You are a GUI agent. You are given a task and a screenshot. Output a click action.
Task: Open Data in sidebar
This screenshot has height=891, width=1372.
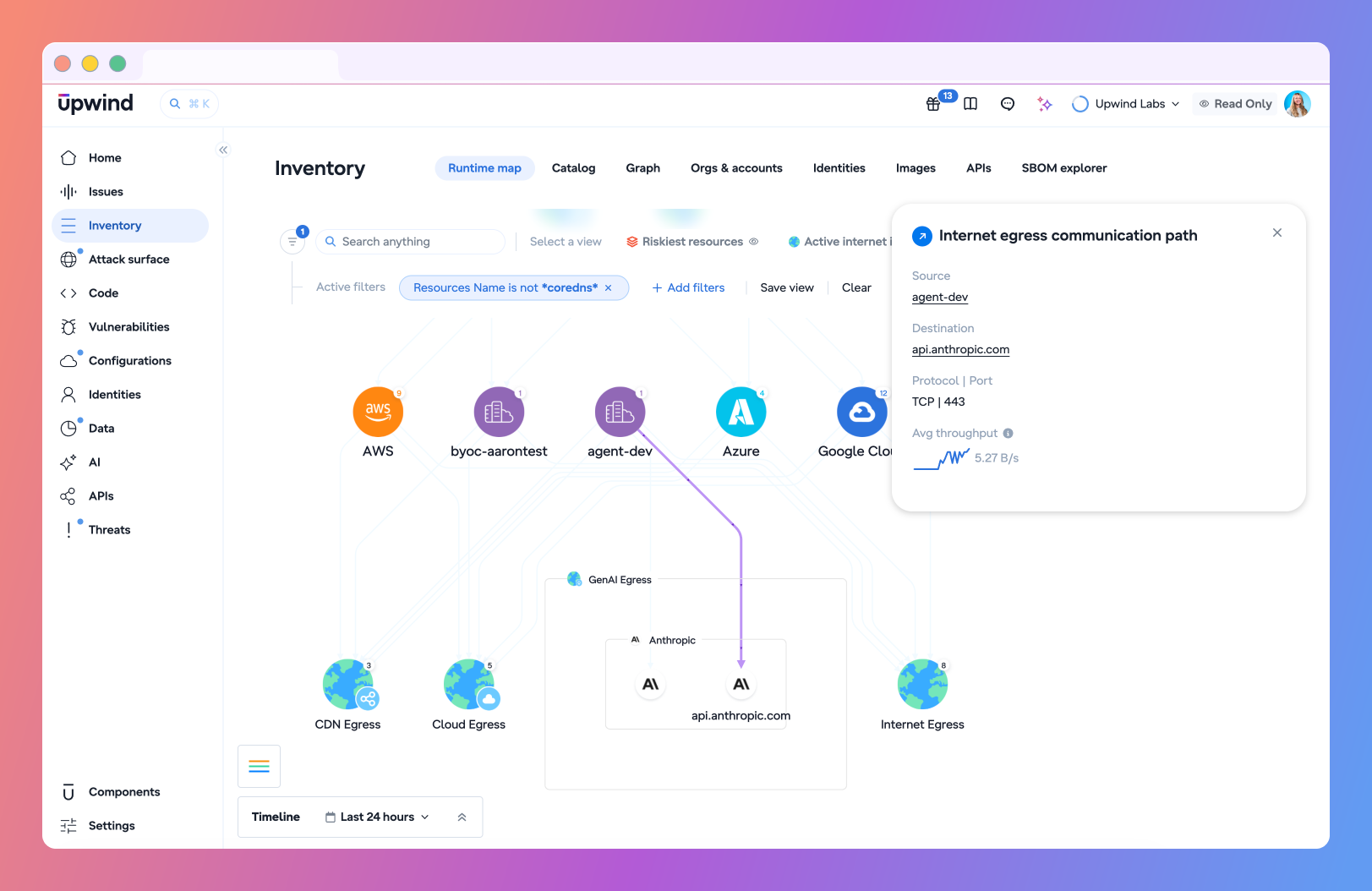click(130, 429)
